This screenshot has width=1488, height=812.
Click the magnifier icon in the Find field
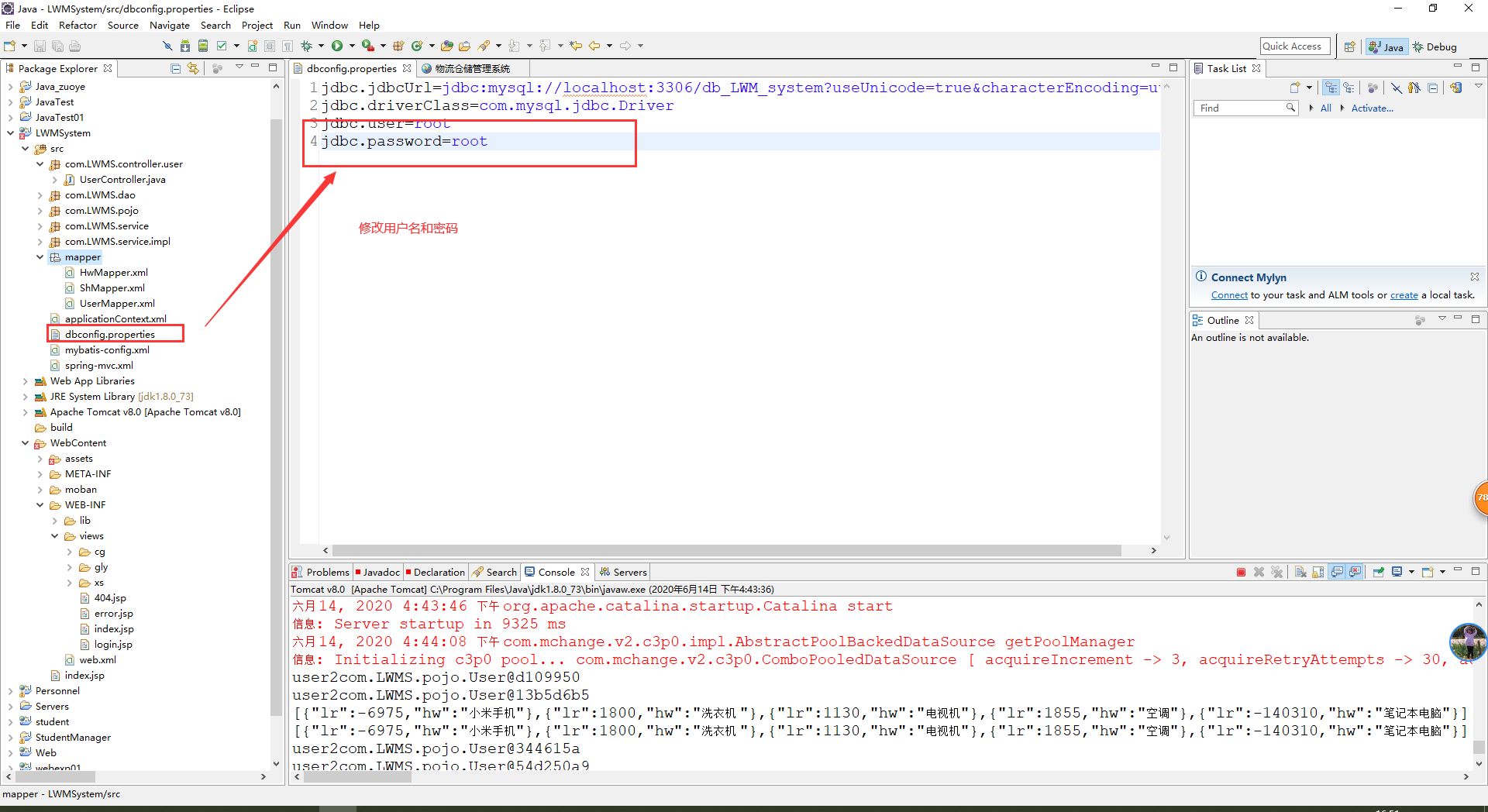tap(1290, 107)
